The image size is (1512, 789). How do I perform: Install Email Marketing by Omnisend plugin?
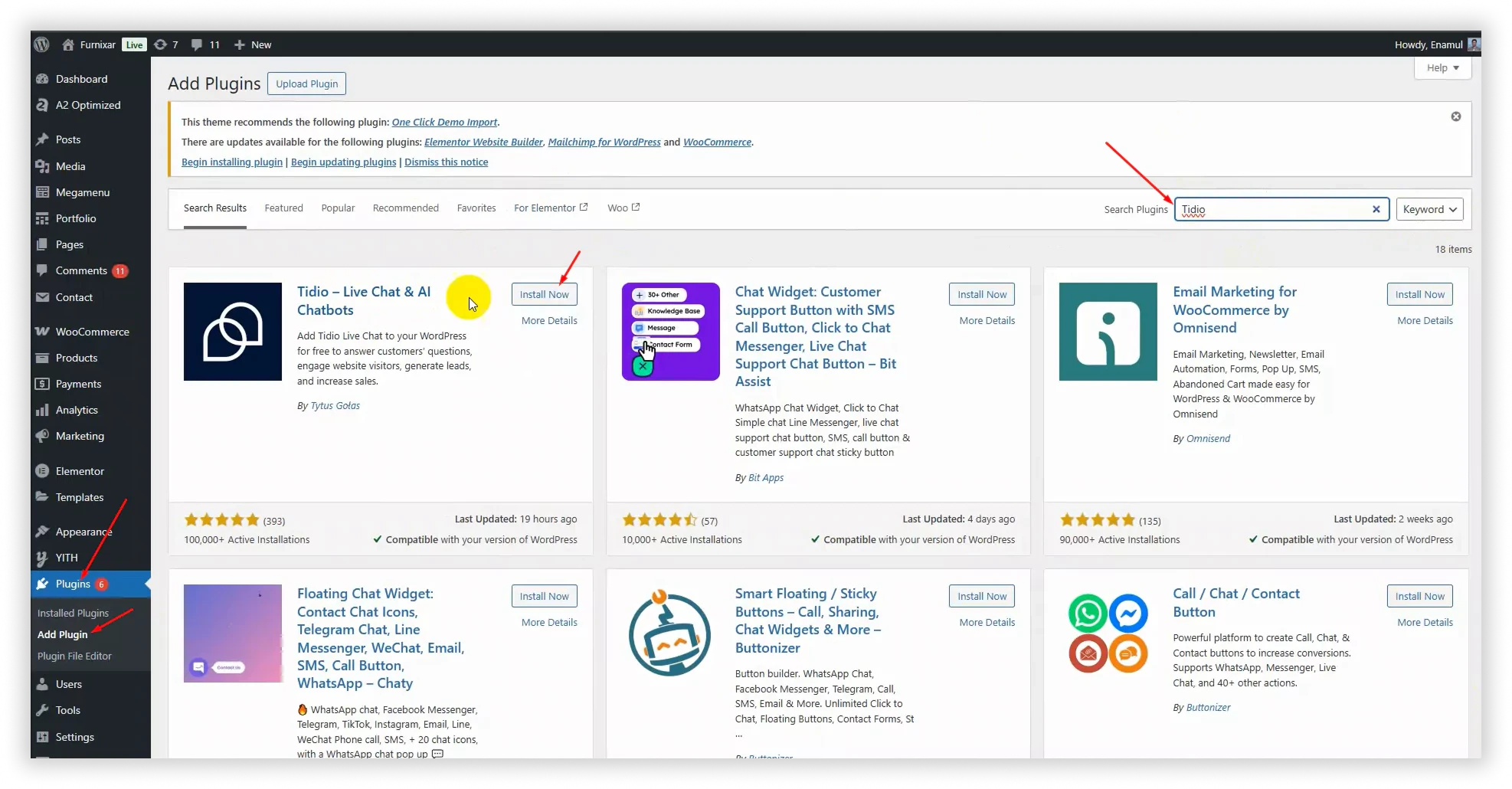(x=1420, y=294)
